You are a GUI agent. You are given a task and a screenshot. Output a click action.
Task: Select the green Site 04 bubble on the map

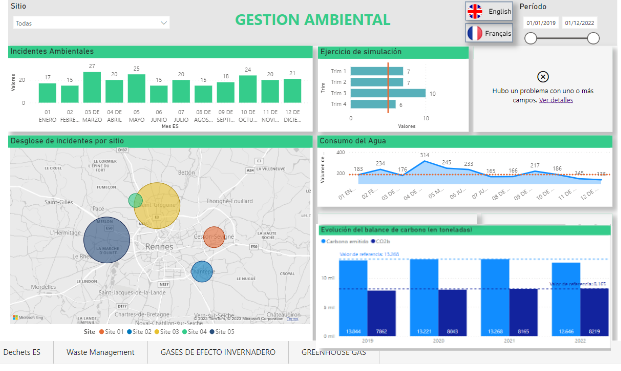click(135, 200)
